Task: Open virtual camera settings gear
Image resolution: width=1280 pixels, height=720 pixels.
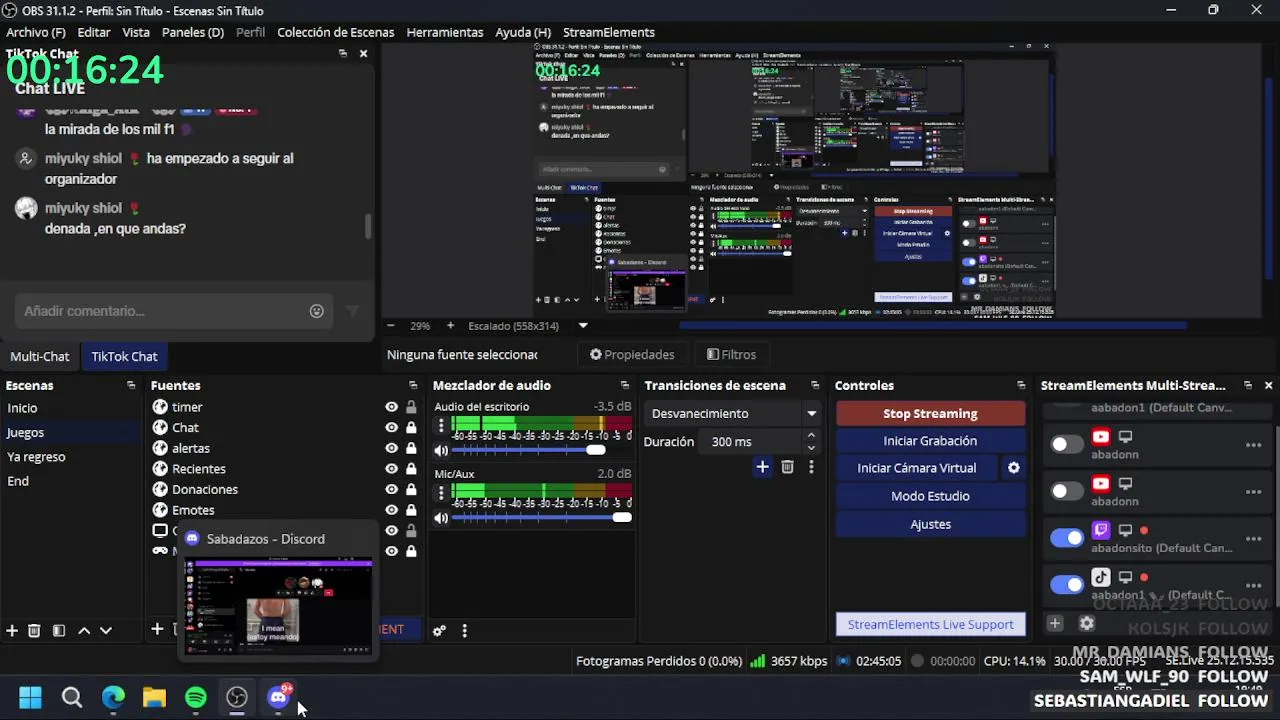Action: coord(1013,468)
